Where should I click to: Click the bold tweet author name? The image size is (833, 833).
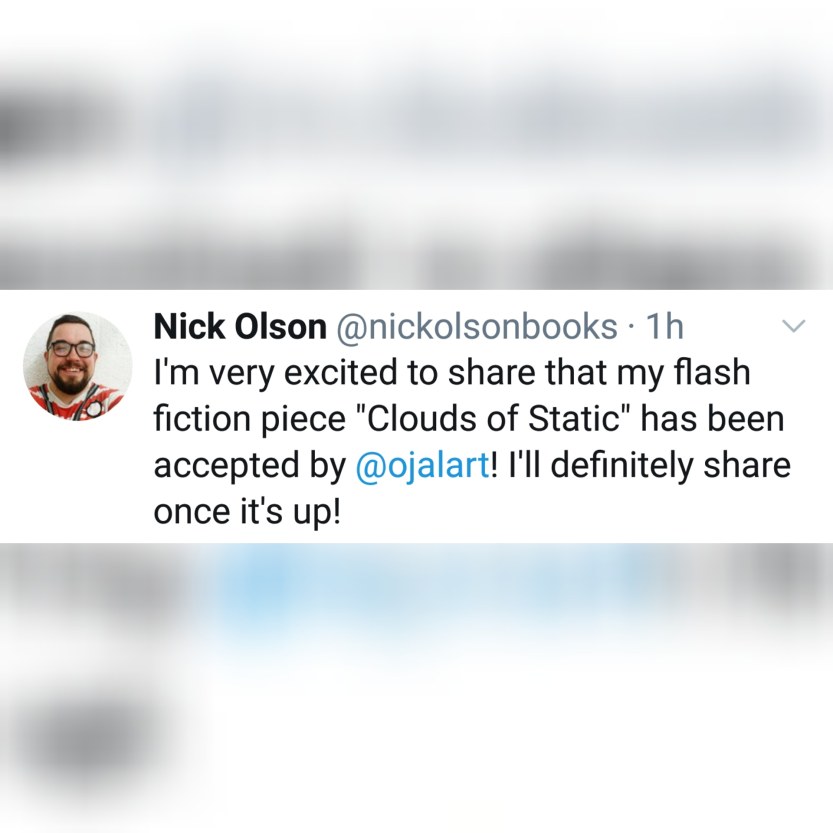pyautogui.click(x=240, y=326)
